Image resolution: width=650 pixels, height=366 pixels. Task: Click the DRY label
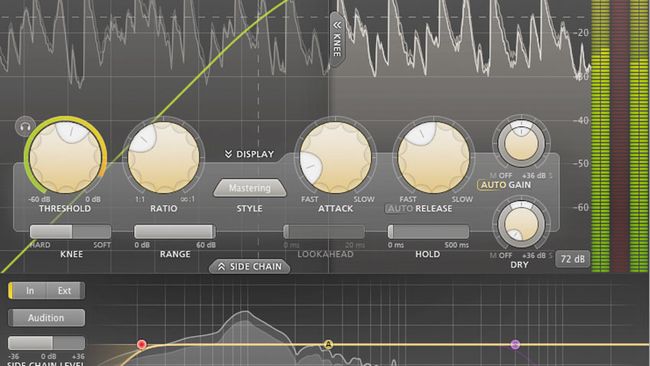pyautogui.click(x=519, y=264)
